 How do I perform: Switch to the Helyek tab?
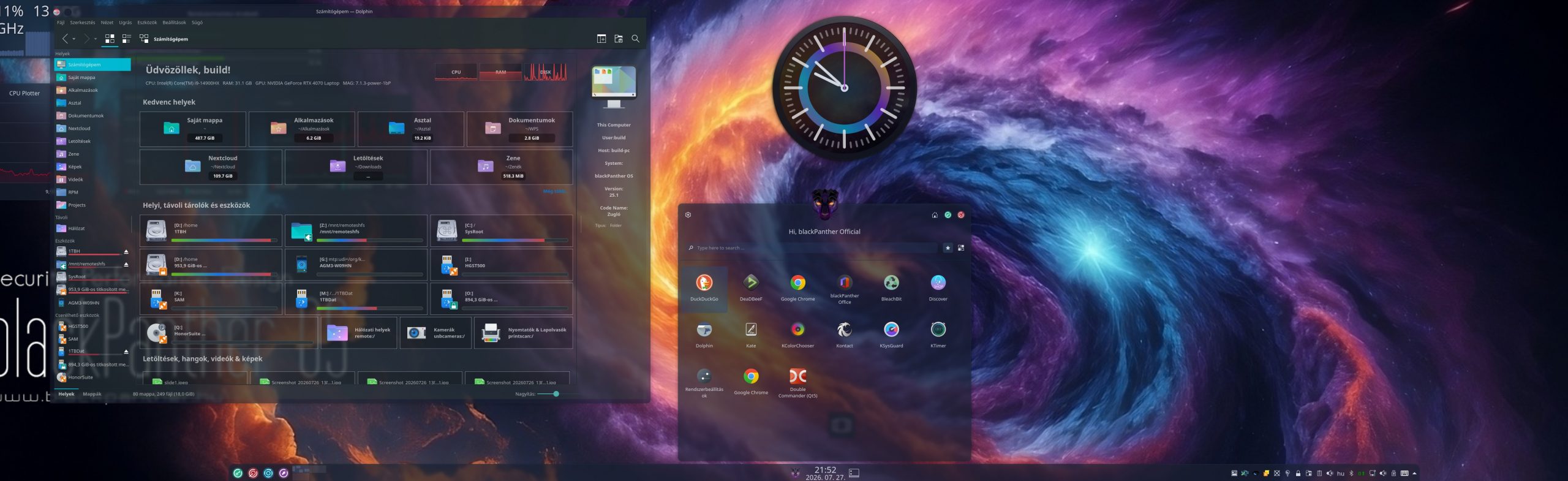point(66,394)
